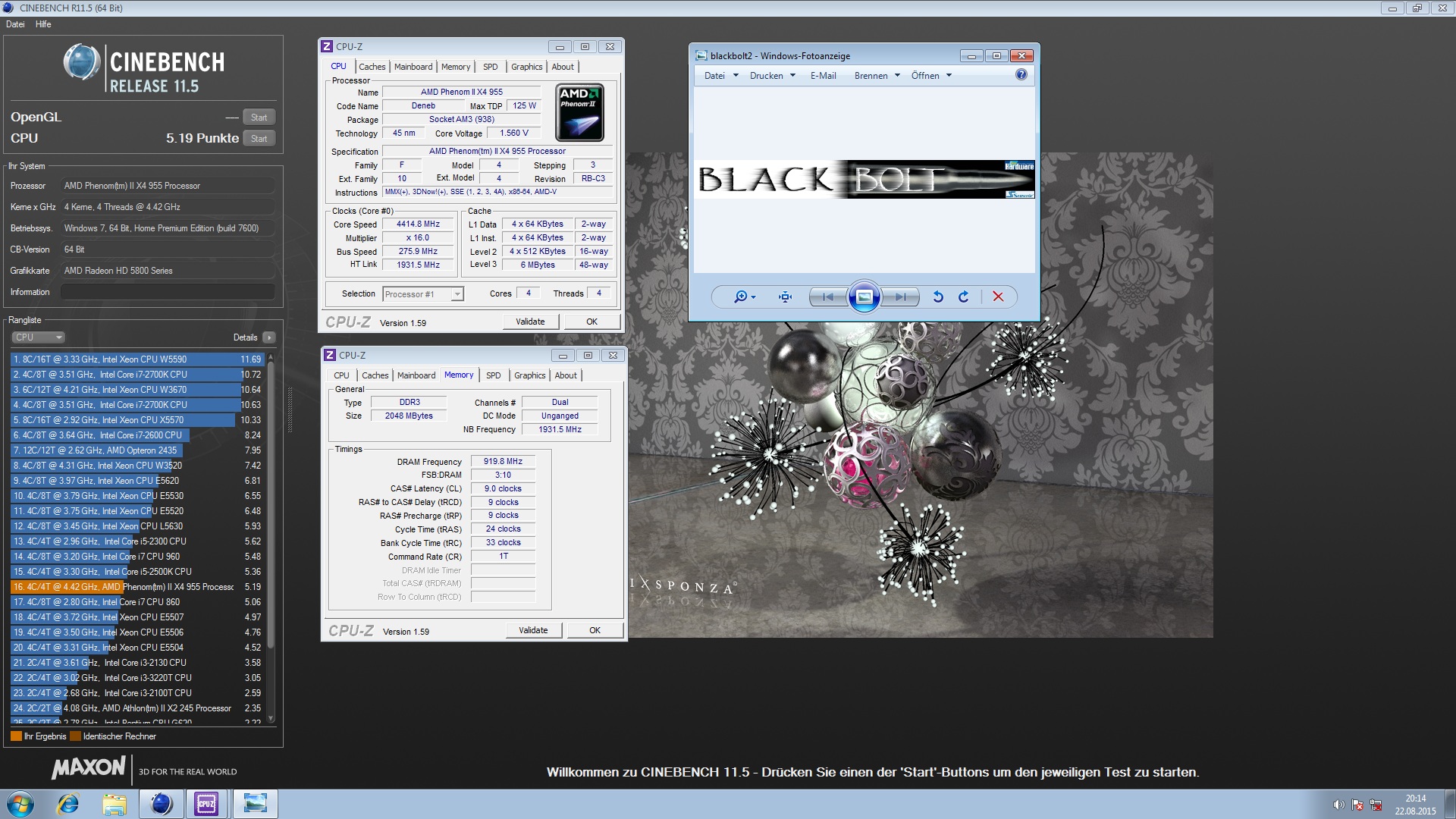Click the AMD Phenom II logo in CPU-Z
Image resolution: width=1456 pixels, height=819 pixels.
[x=580, y=112]
